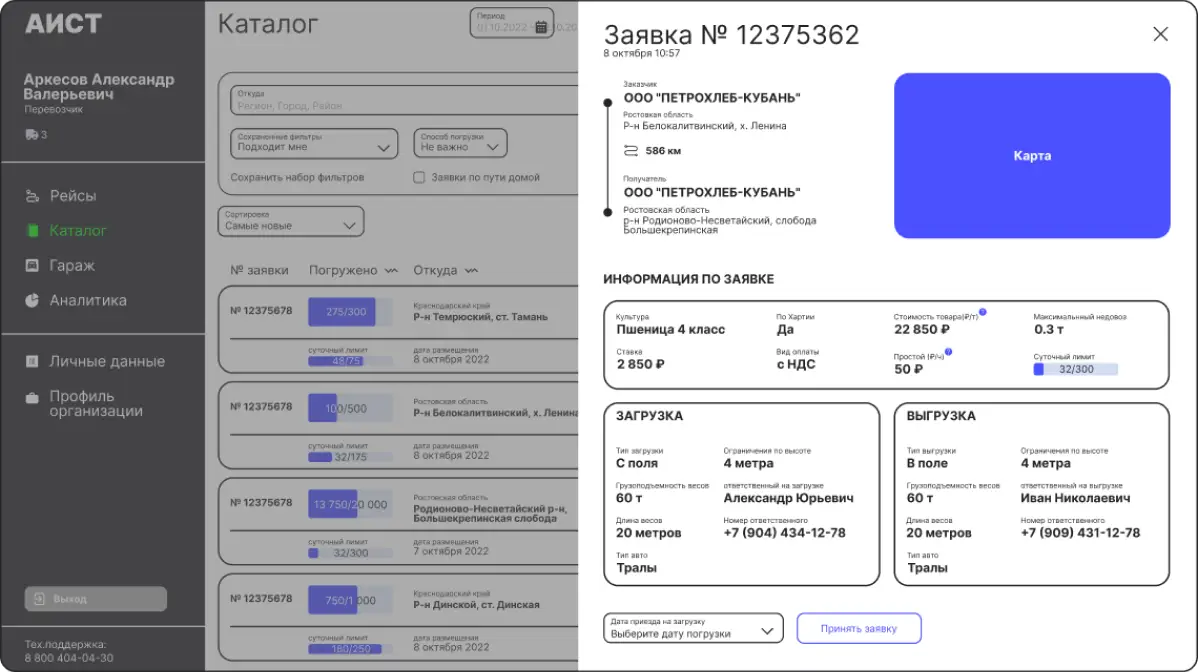Click the calendar icon in Период field
The width and height of the screenshot is (1198, 672).
541,27
